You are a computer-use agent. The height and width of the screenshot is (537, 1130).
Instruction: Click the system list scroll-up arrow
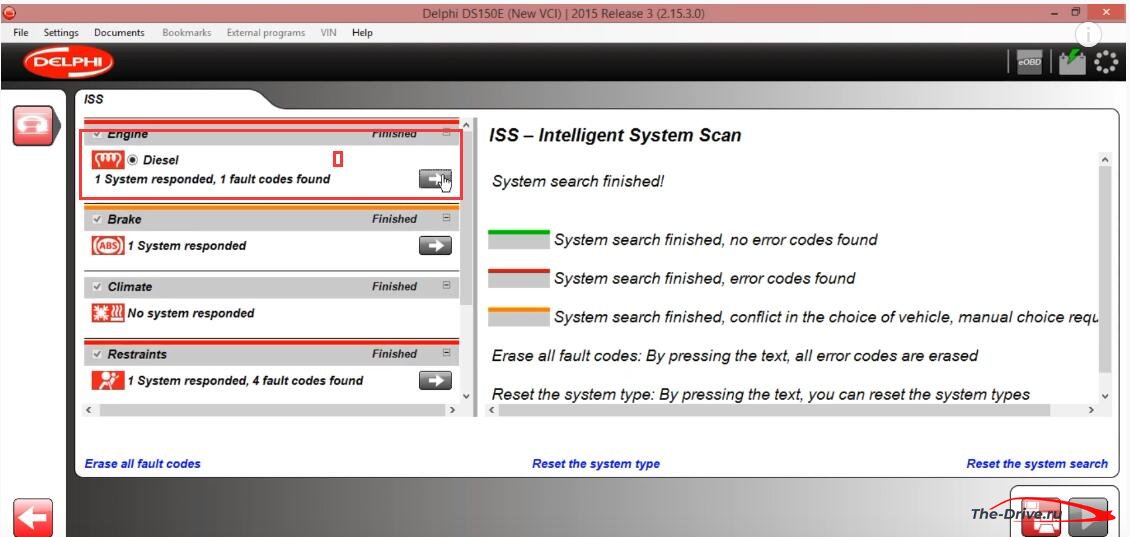click(x=466, y=125)
